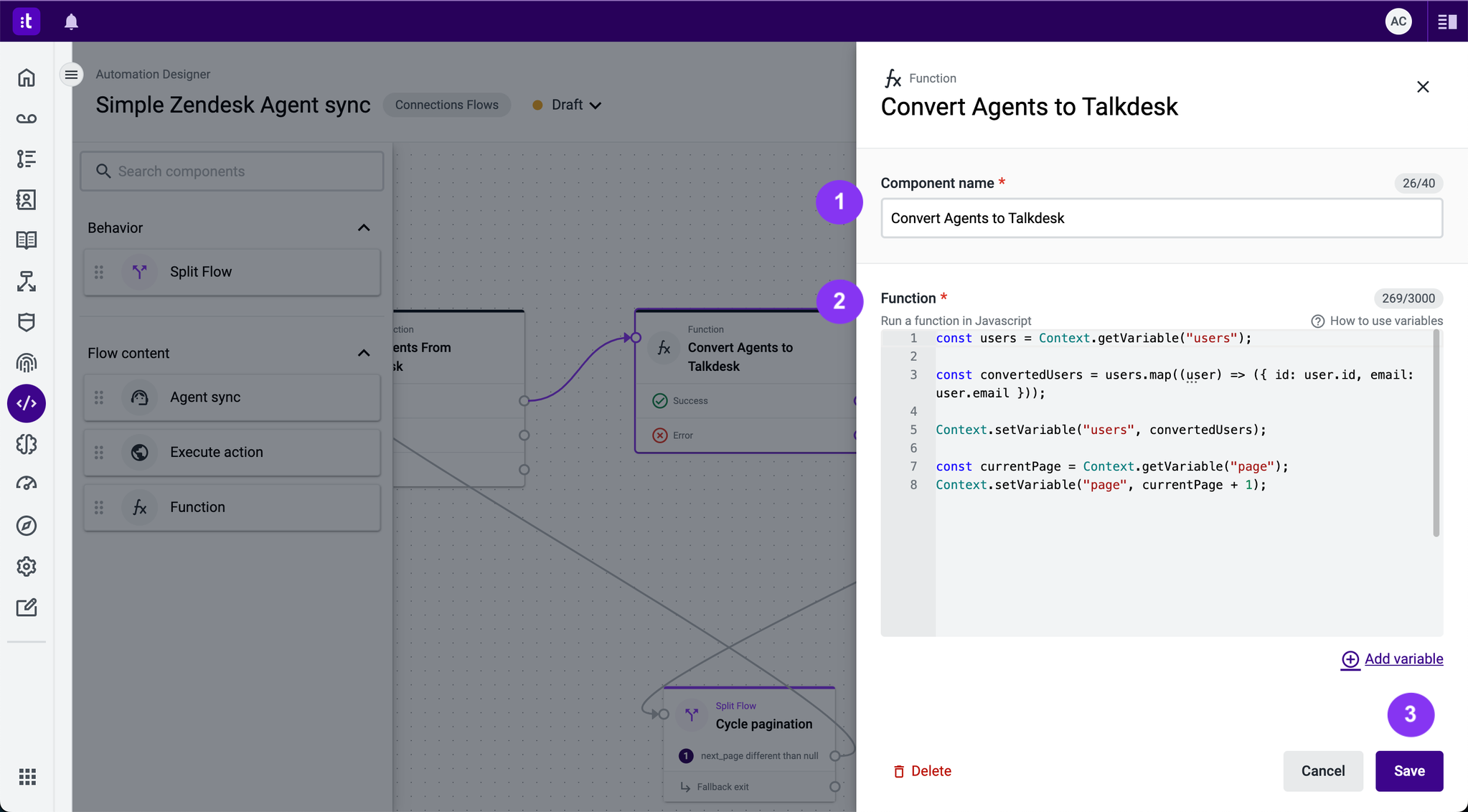The width and height of the screenshot is (1468, 812).
Task: Click the Fallback exit row
Action: coord(751,787)
